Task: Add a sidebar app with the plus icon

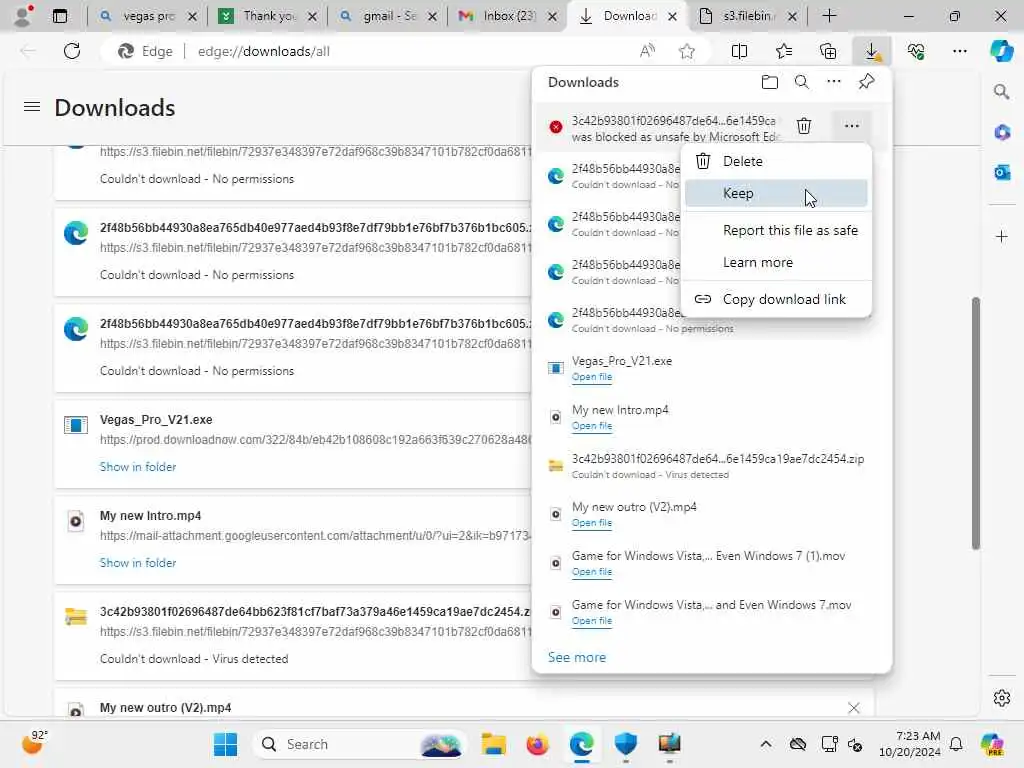Action: pos(1002,236)
